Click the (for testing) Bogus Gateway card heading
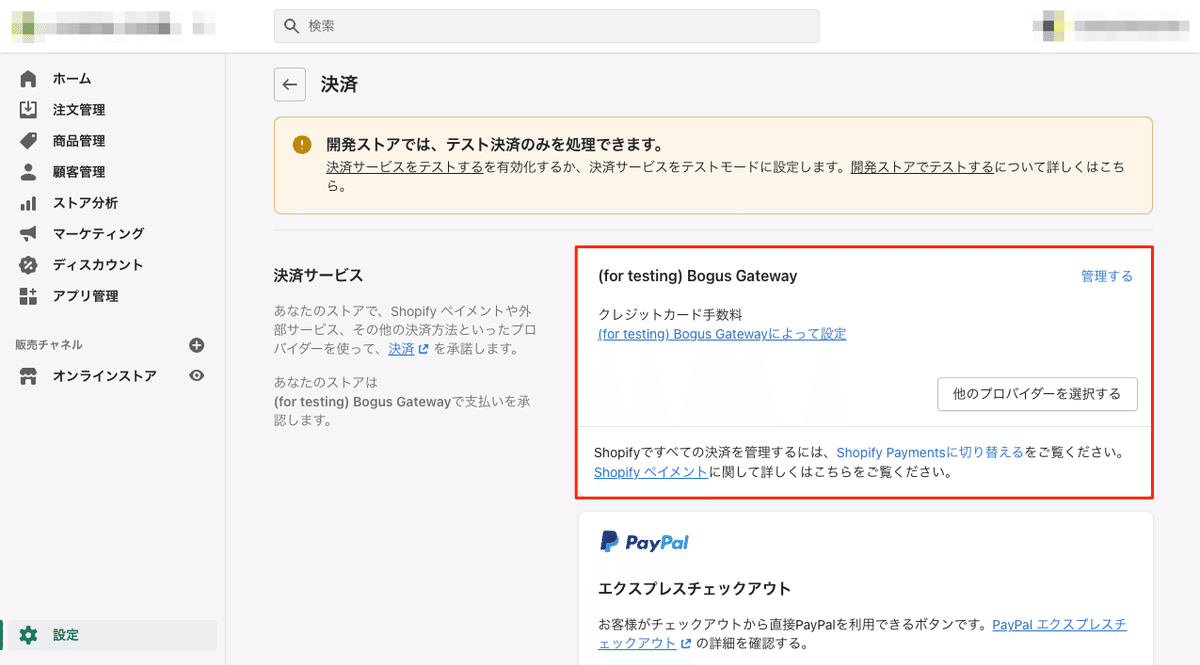 point(697,276)
